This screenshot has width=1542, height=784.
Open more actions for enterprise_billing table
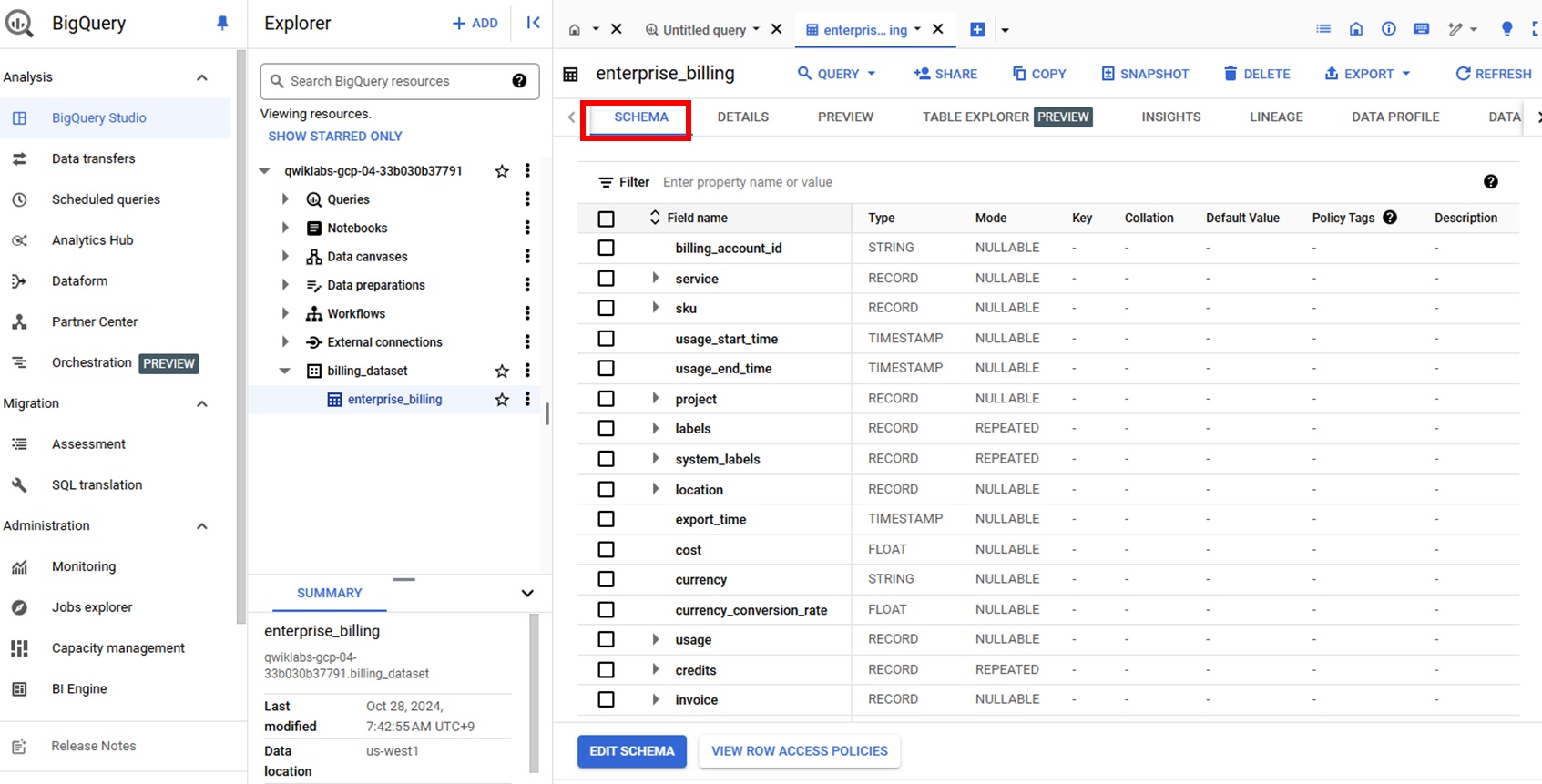(527, 399)
